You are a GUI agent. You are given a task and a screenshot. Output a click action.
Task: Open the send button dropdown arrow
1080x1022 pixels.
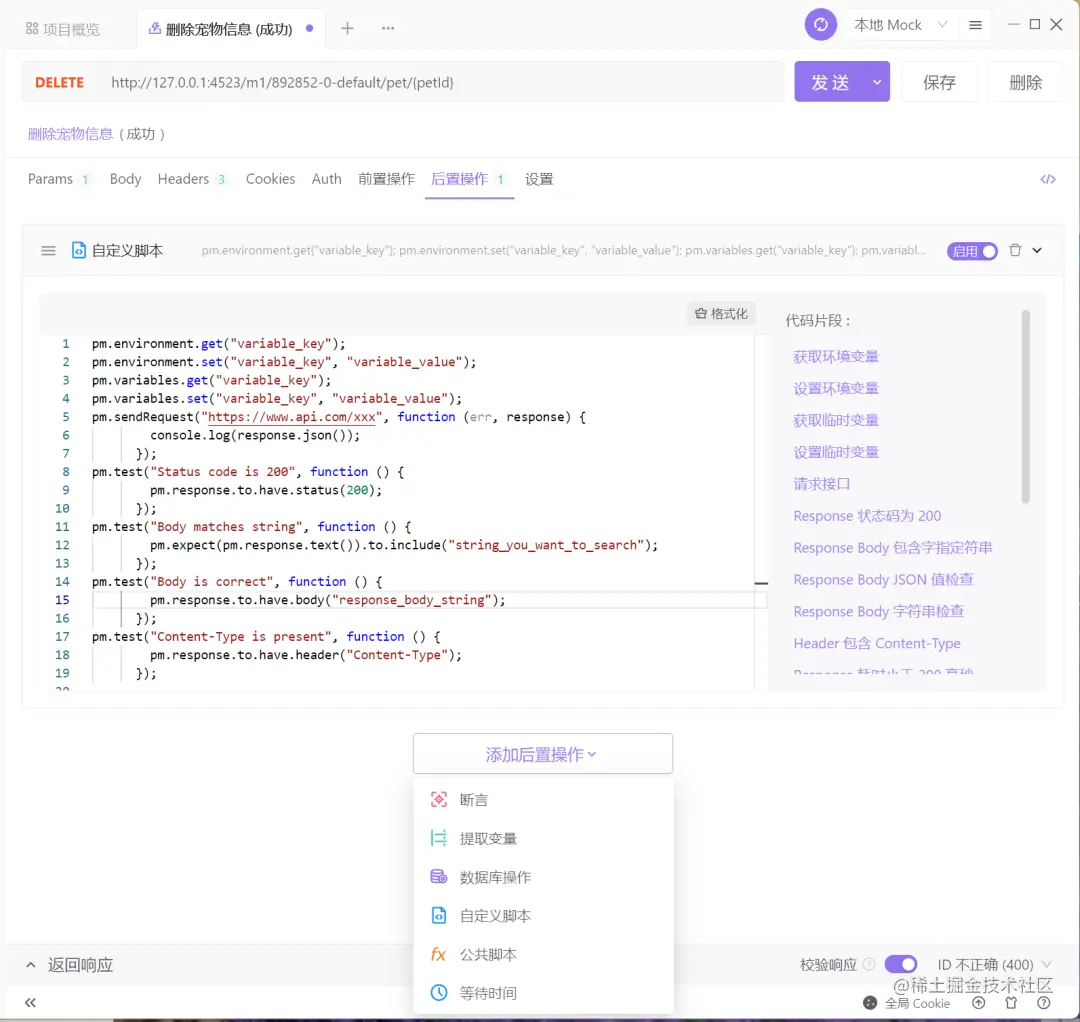[x=877, y=82]
